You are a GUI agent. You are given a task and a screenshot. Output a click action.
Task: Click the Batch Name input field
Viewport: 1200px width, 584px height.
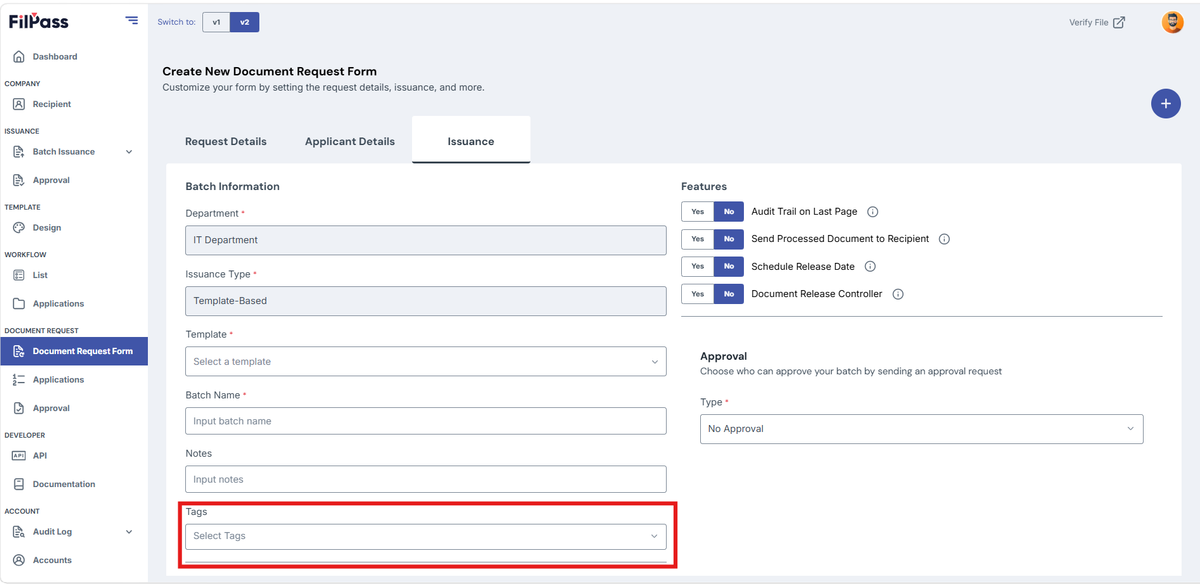426,421
